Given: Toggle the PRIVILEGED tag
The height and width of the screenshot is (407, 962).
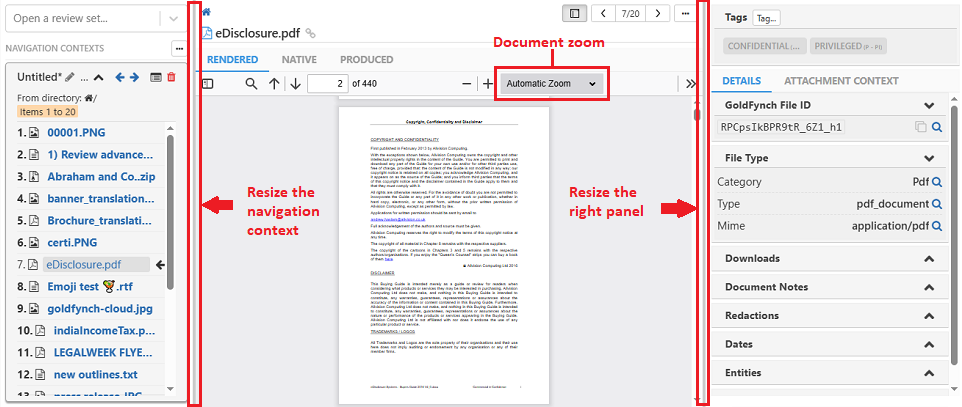Looking at the screenshot, I should pyautogui.click(x=848, y=46).
